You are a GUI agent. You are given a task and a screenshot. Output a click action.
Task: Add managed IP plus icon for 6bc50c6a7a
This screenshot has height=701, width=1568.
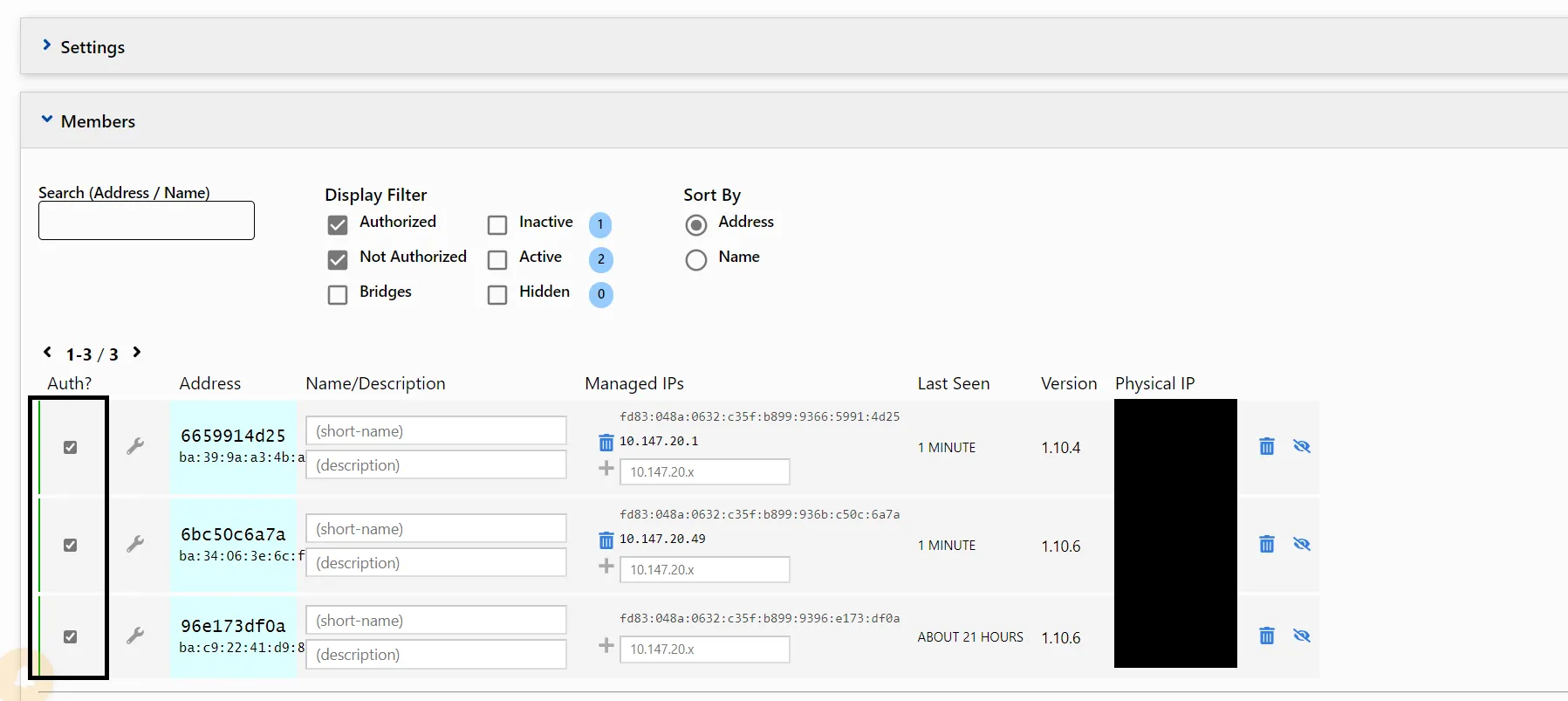[x=606, y=567]
